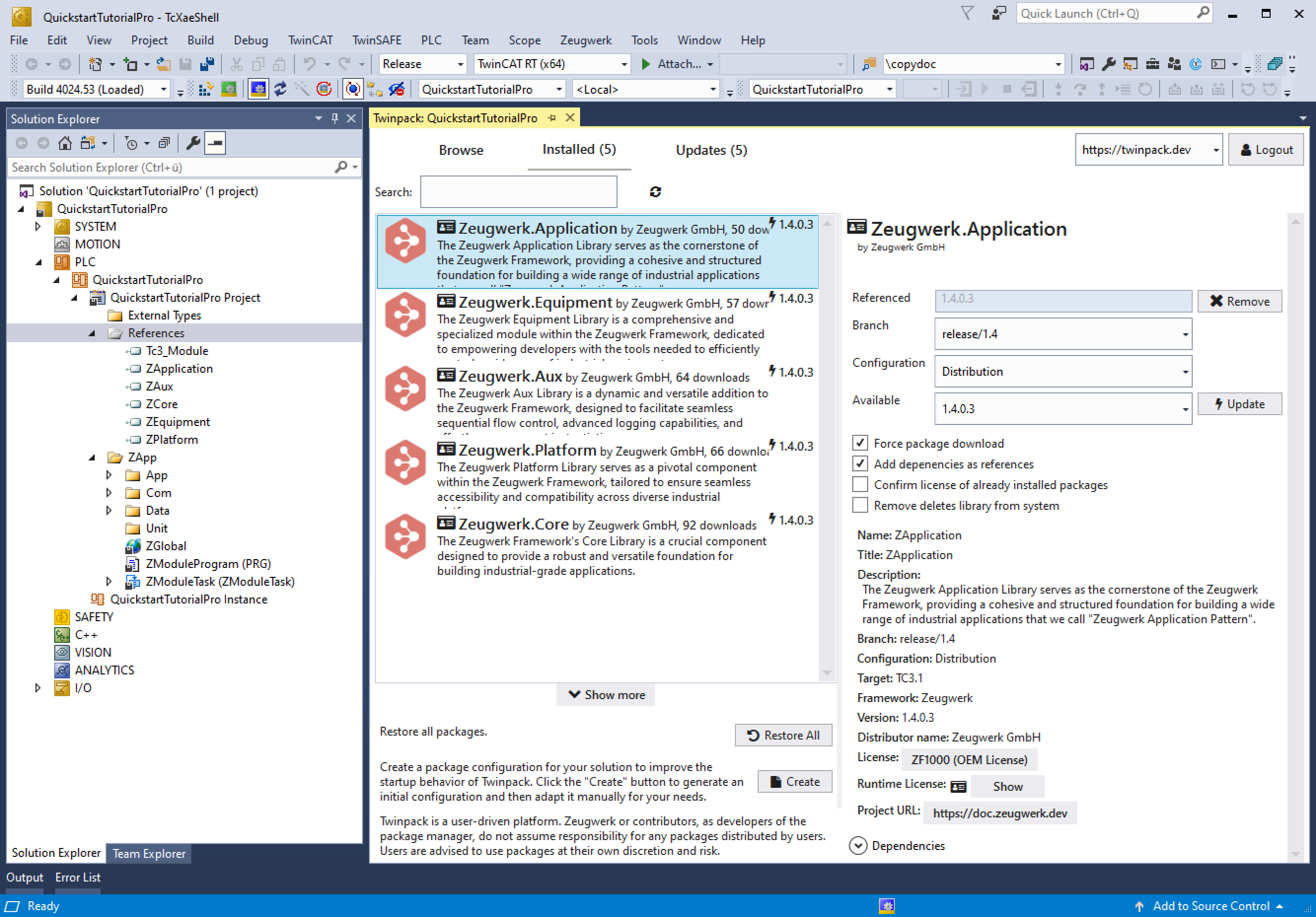Click the Open File folder icon
This screenshot has height=917, width=1316.
[x=163, y=64]
